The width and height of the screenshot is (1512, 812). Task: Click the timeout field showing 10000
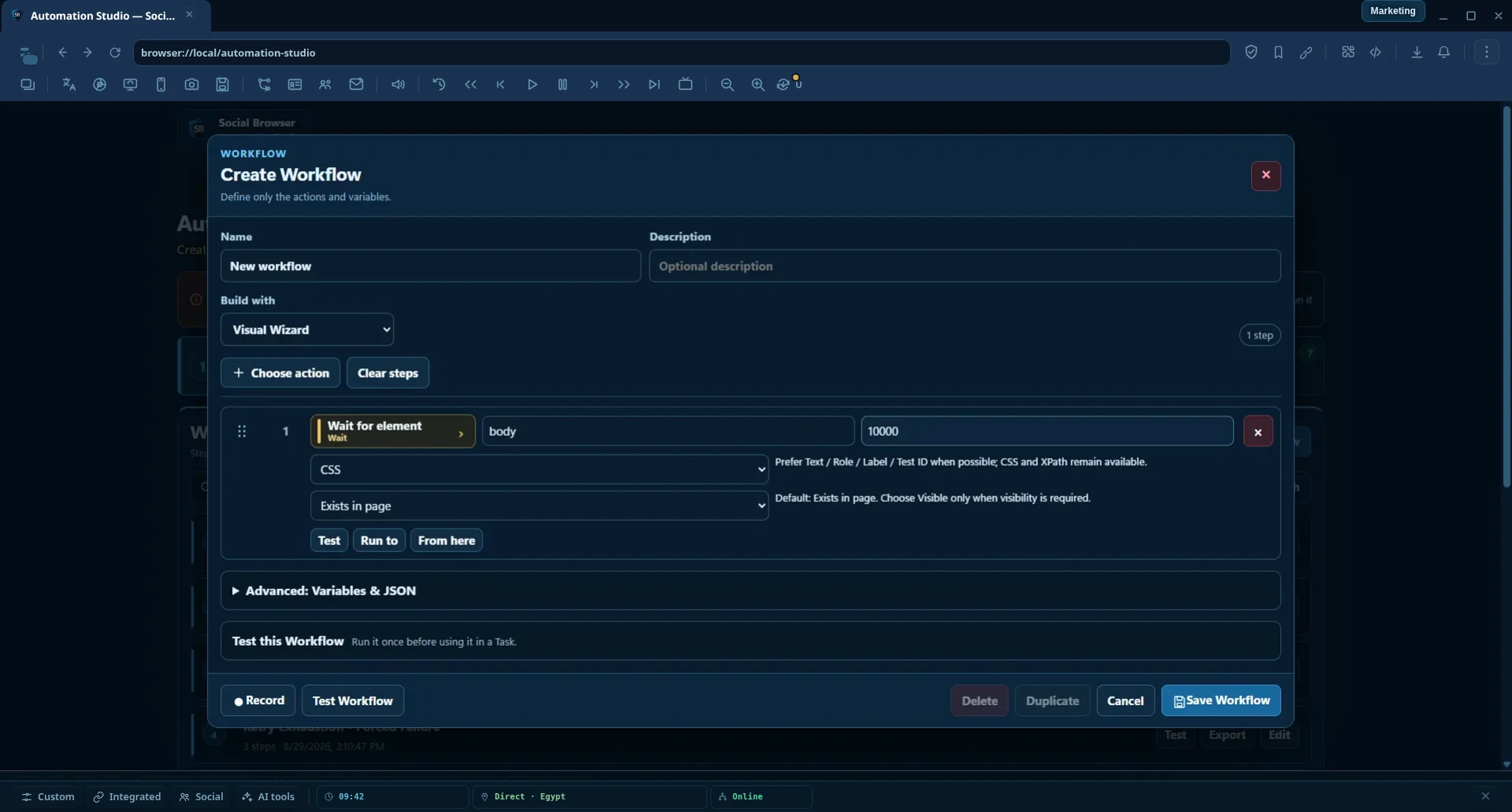(1047, 431)
